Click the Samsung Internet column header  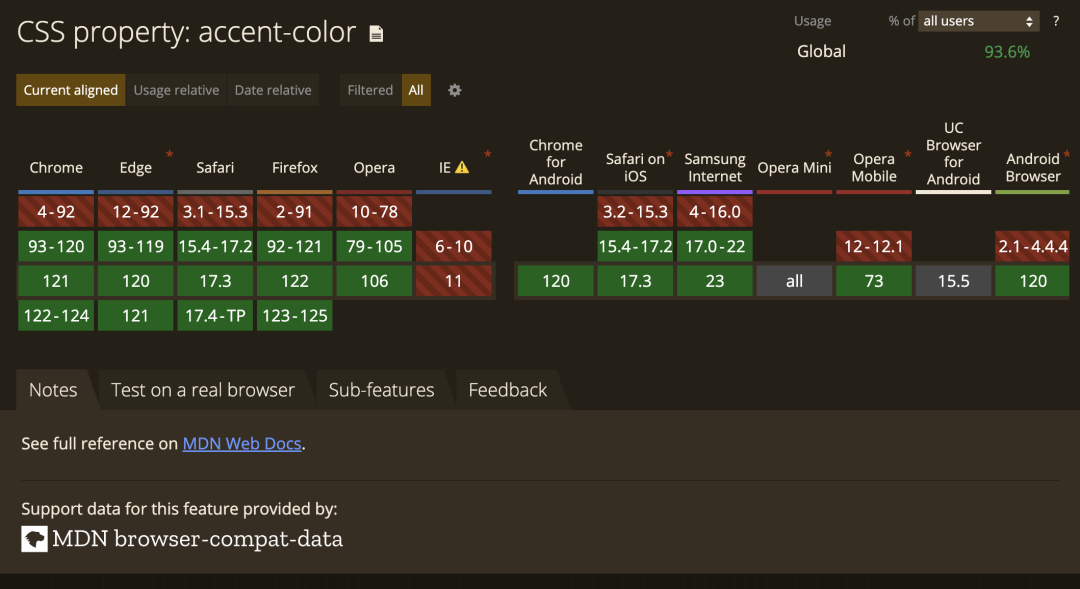point(715,167)
